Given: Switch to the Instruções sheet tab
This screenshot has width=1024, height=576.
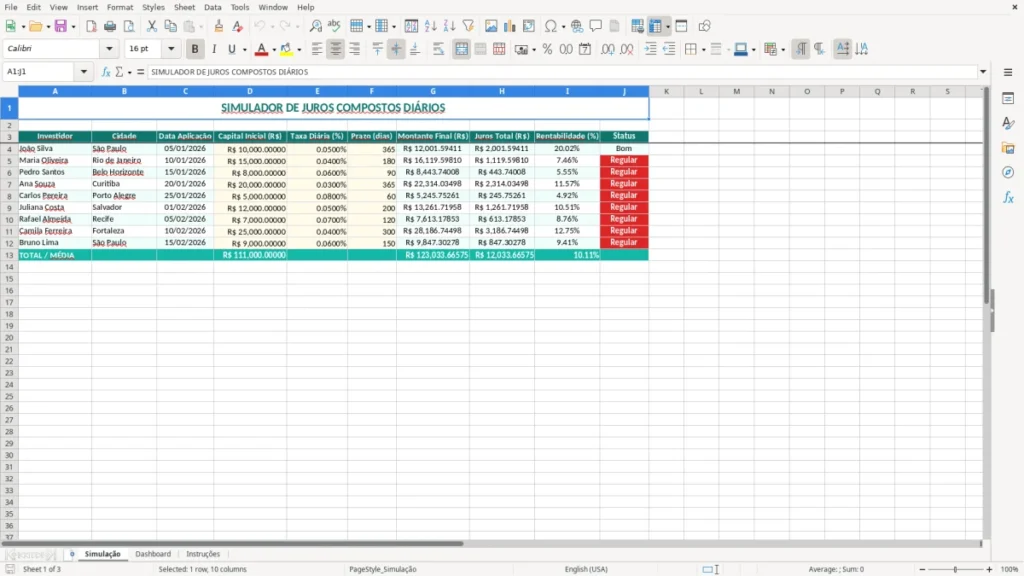Looking at the screenshot, I should point(203,554).
